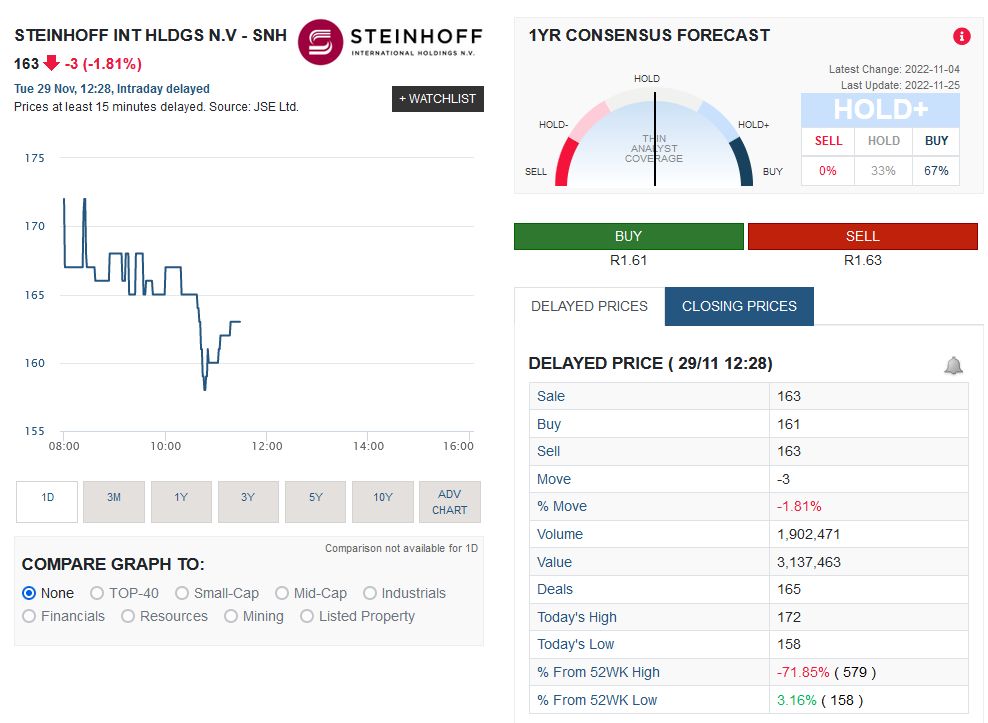988x723 pixels.
Task: Click the intraday price line chart
Action: [x=152, y=294]
